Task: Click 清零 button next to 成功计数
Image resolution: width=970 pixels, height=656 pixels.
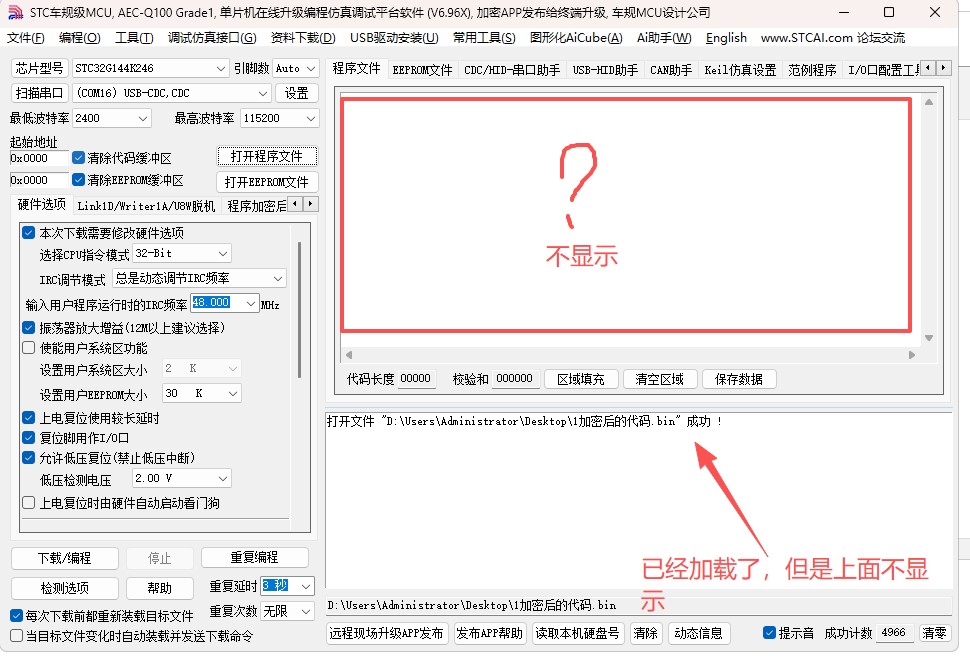Action: 934,632
